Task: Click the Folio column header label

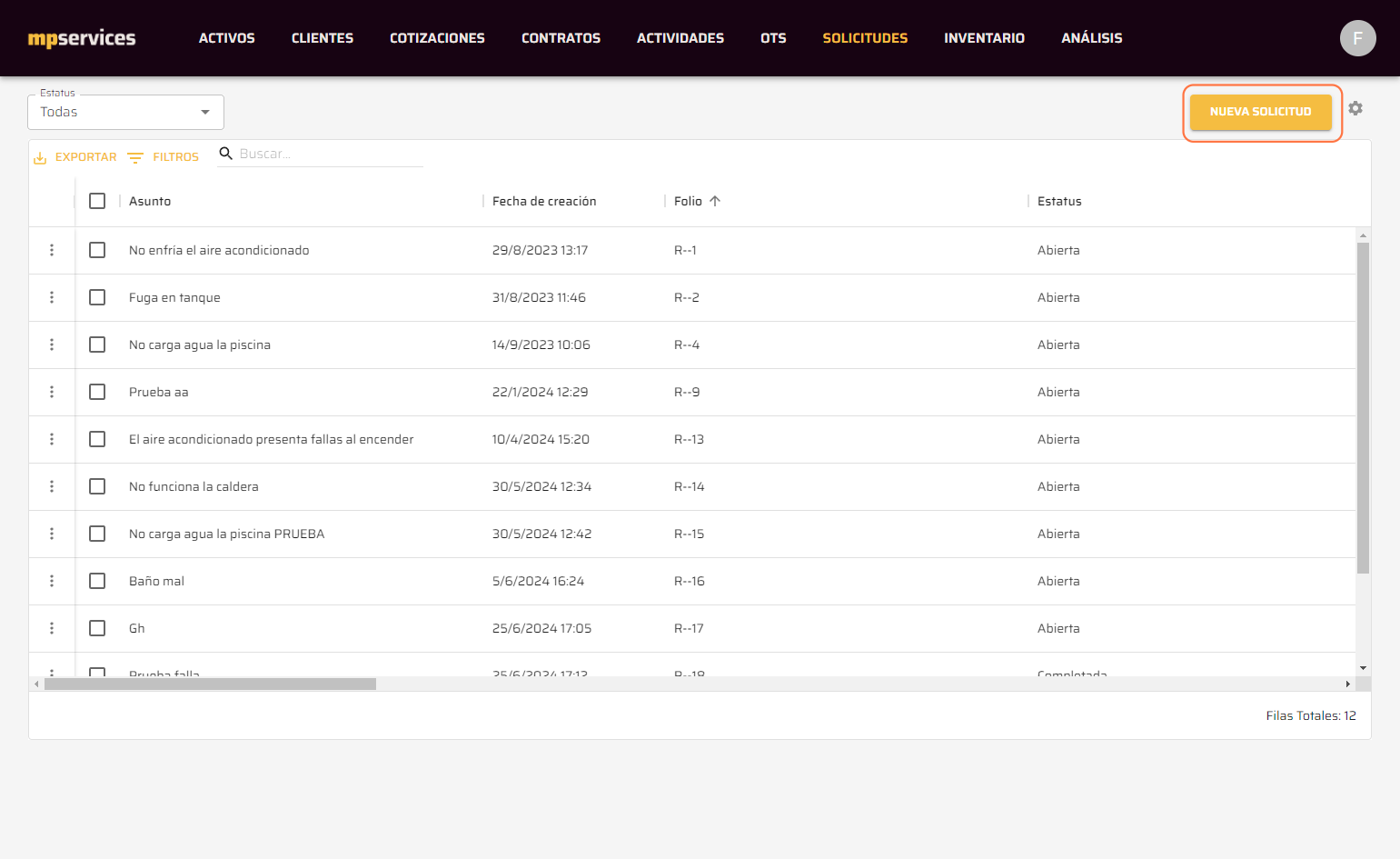Action: [688, 201]
